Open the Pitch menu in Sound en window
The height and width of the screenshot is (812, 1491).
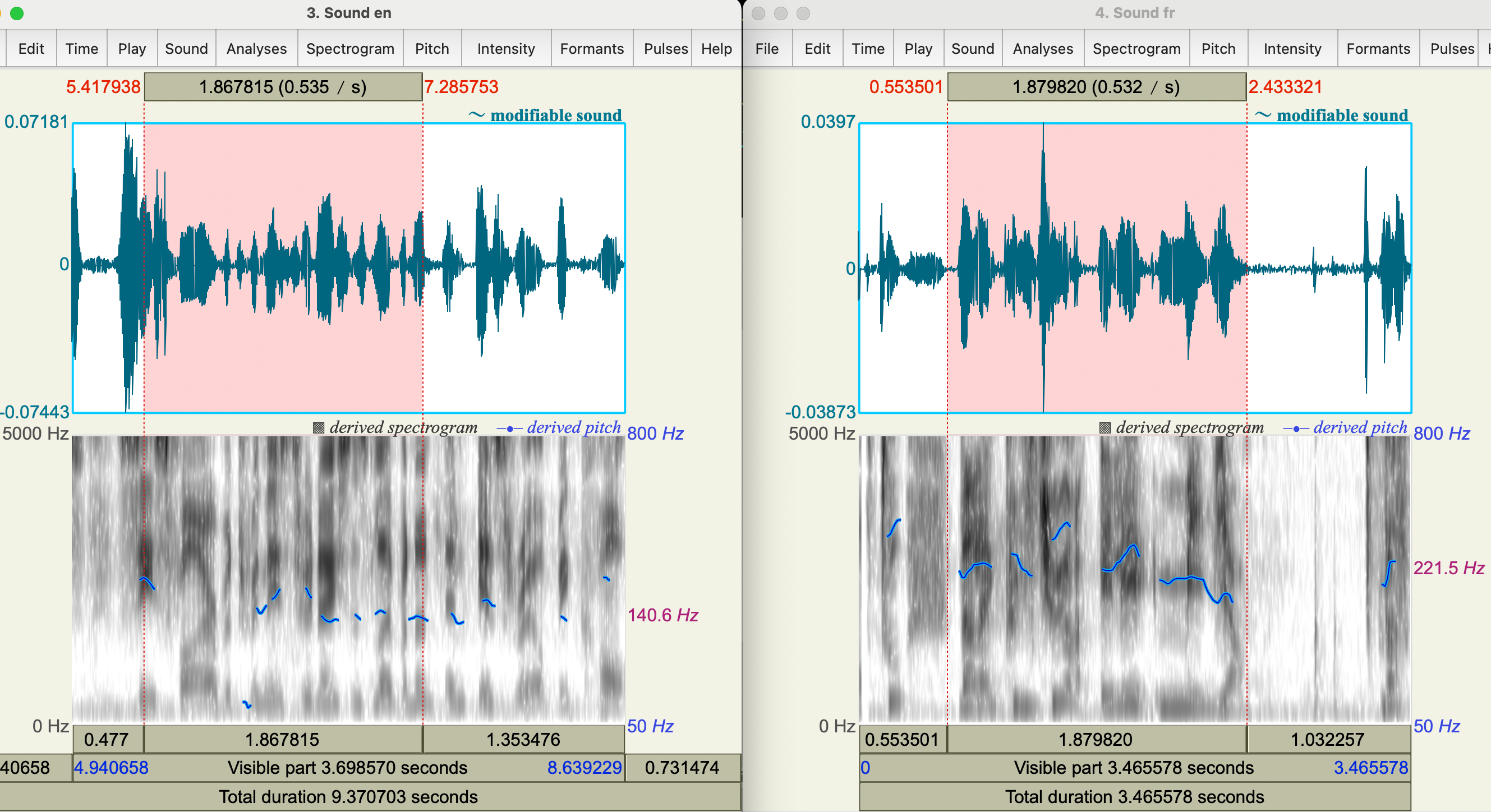pyautogui.click(x=432, y=49)
